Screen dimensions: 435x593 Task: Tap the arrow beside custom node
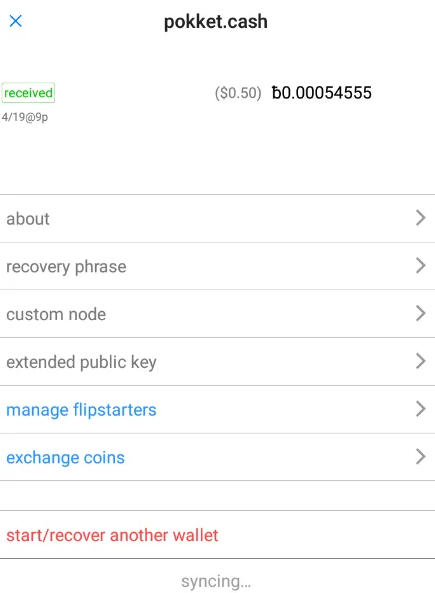click(421, 313)
